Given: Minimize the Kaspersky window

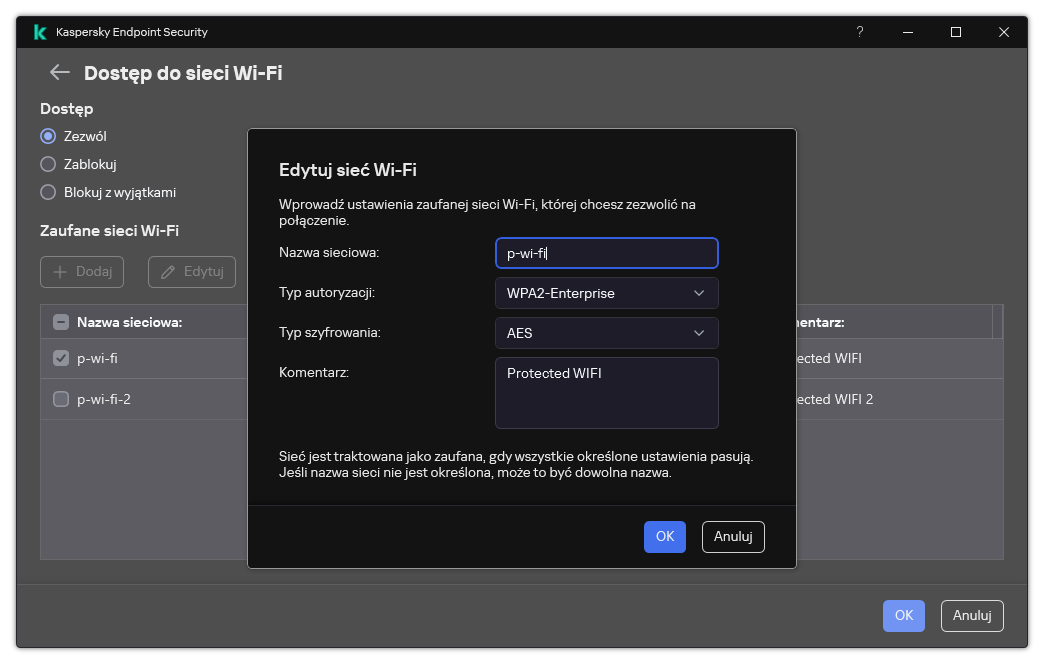Looking at the screenshot, I should (x=908, y=32).
